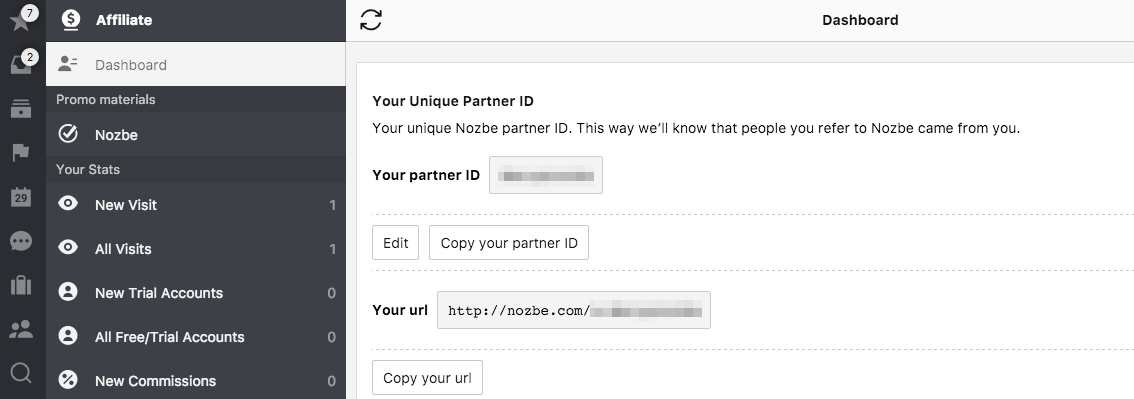Open the All Visits stats
This screenshot has width=1134, height=399.
196,249
